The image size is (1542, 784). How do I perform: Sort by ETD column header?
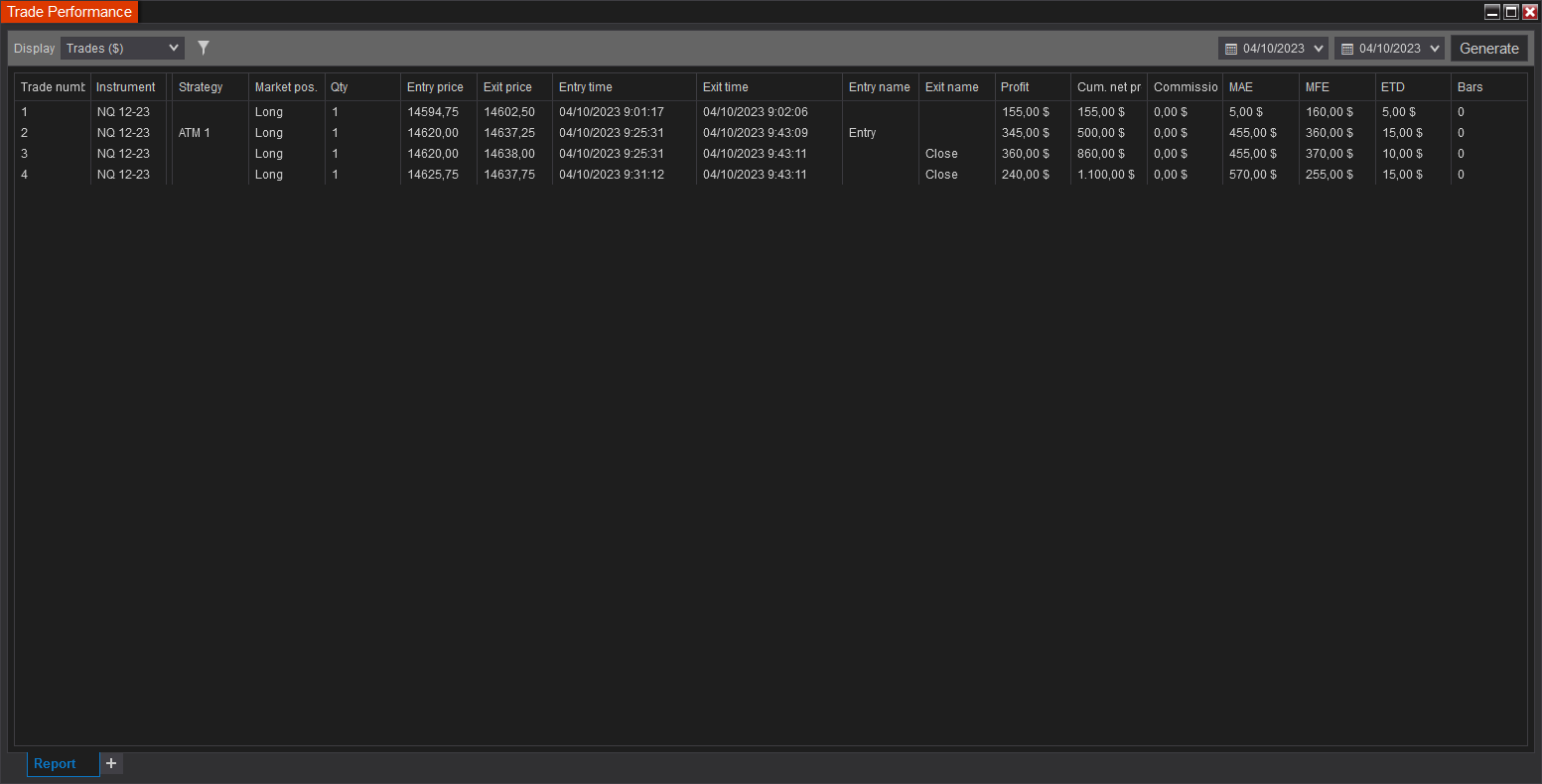pyautogui.click(x=1413, y=87)
